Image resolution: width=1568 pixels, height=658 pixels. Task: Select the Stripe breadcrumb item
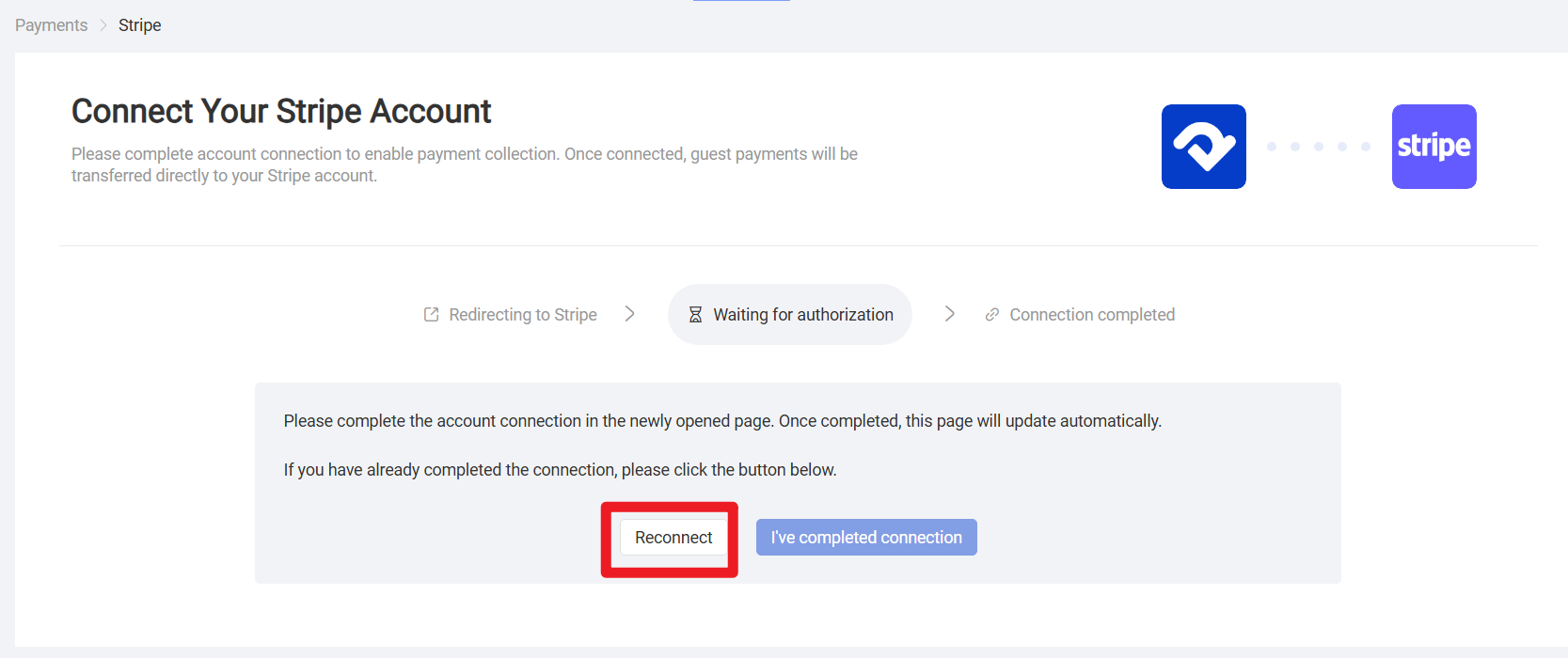click(x=140, y=25)
